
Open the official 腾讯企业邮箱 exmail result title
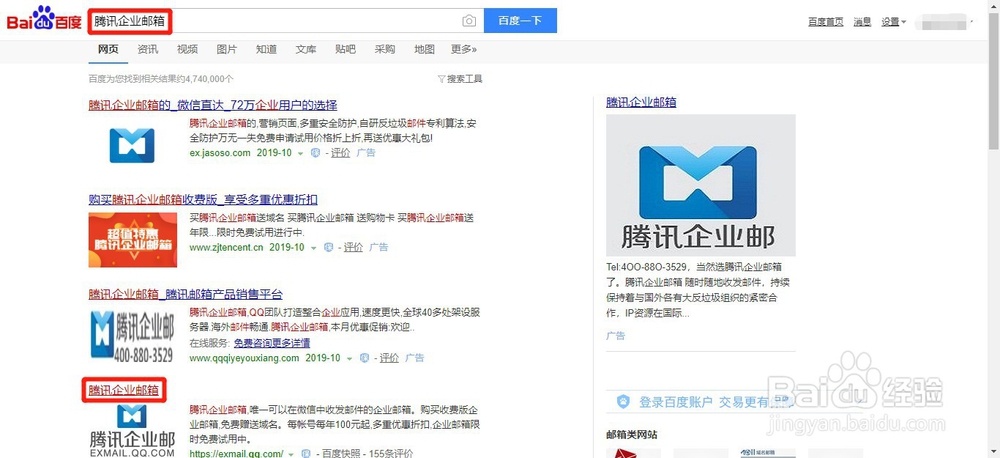click(x=124, y=390)
